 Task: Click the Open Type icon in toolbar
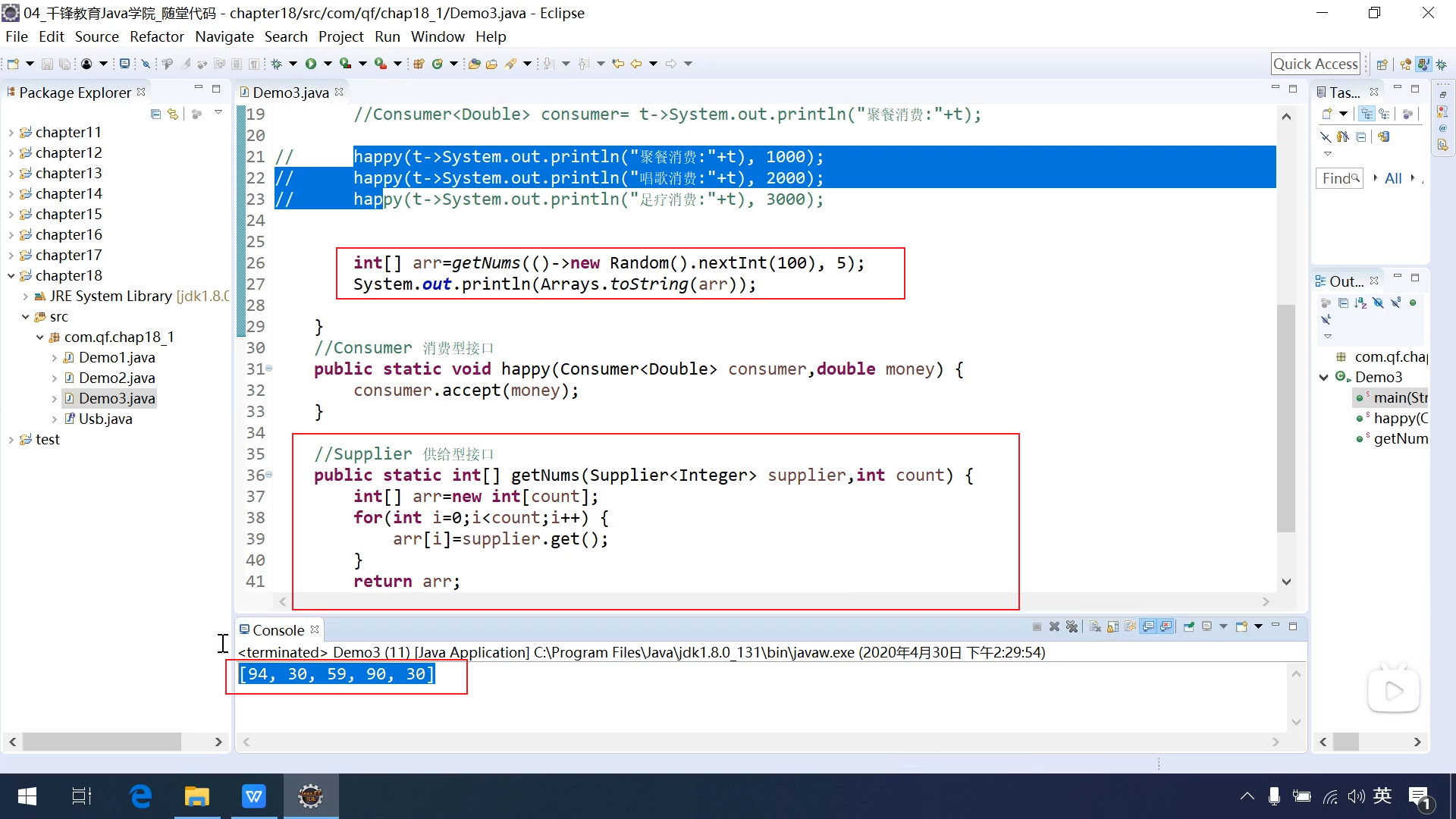tap(475, 64)
